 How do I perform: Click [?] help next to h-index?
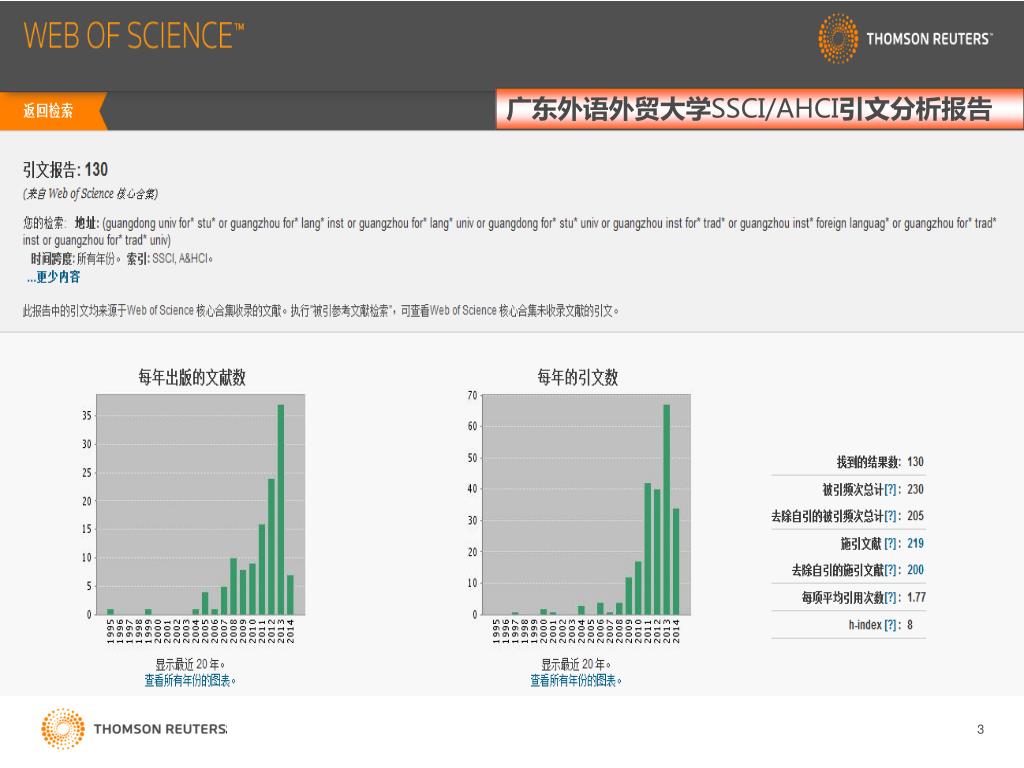coord(891,625)
